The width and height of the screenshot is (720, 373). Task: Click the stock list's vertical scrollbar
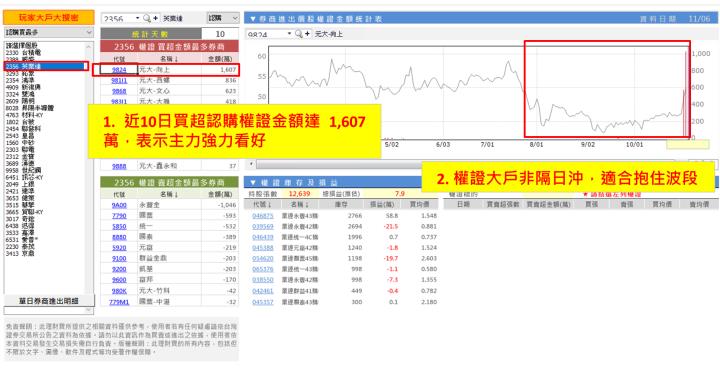coord(89,168)
